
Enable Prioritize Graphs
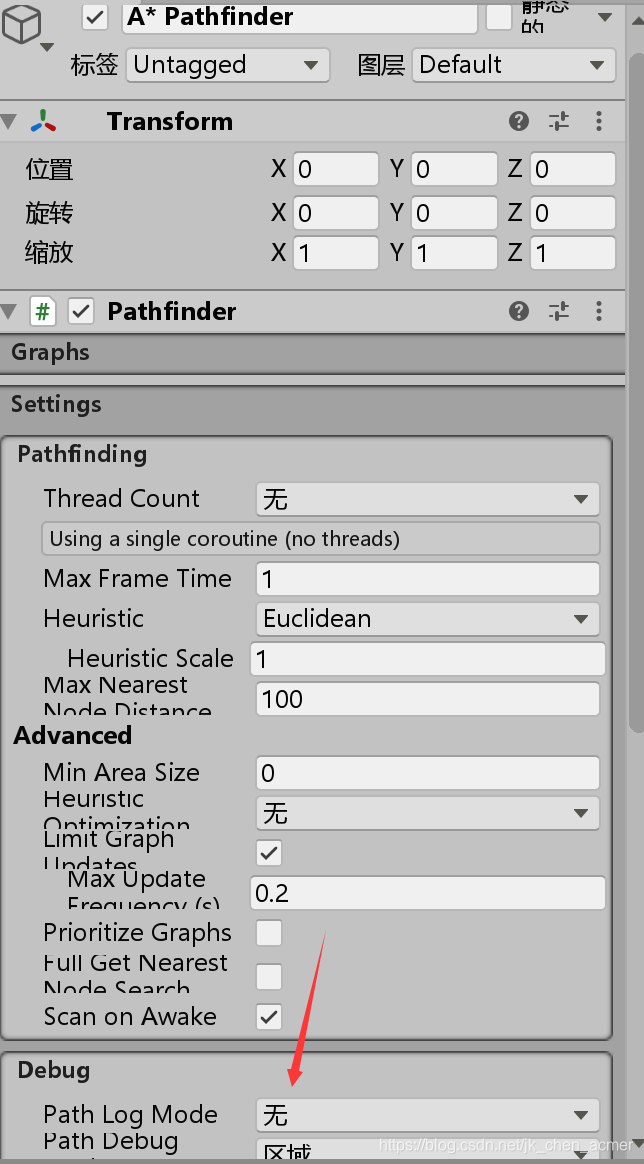point(268,932)
